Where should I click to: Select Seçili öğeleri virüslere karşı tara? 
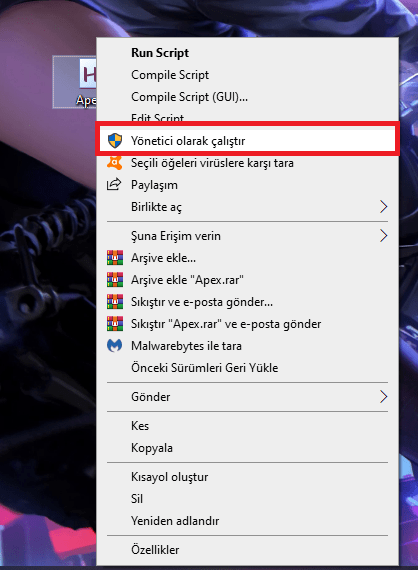coord(247,163)
